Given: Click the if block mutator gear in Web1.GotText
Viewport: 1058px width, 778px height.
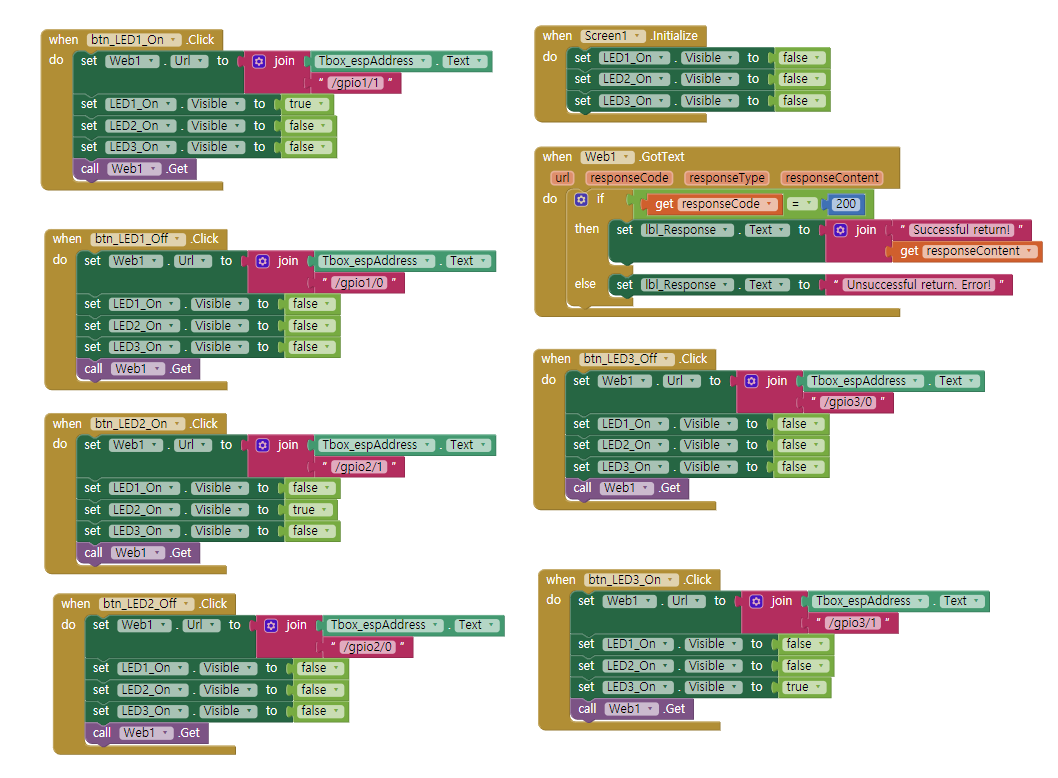Looking at the screenshot, I should point(581,199).
